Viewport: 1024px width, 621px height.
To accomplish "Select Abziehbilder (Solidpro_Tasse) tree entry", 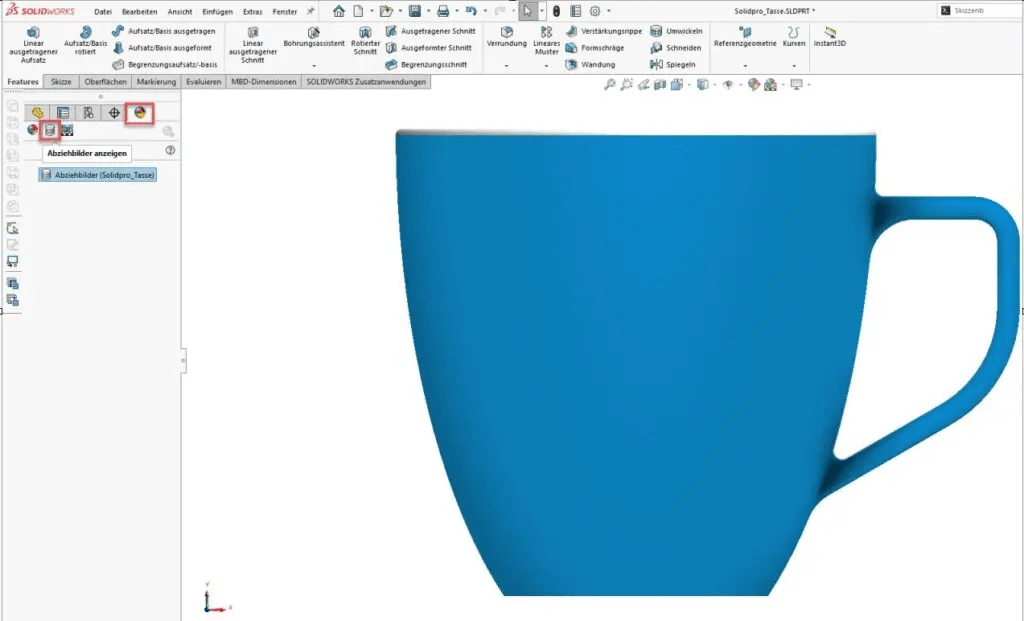I will click(x=98, y=175).
